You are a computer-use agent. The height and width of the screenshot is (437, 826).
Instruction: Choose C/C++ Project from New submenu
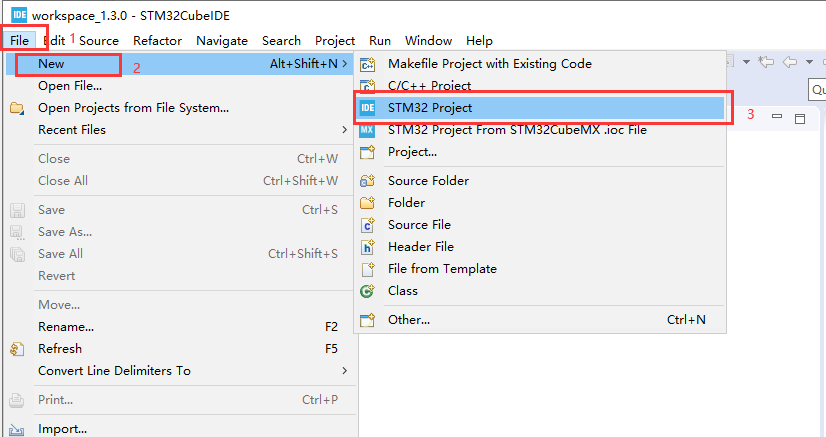pyautogui.click(x=429, y=86)
